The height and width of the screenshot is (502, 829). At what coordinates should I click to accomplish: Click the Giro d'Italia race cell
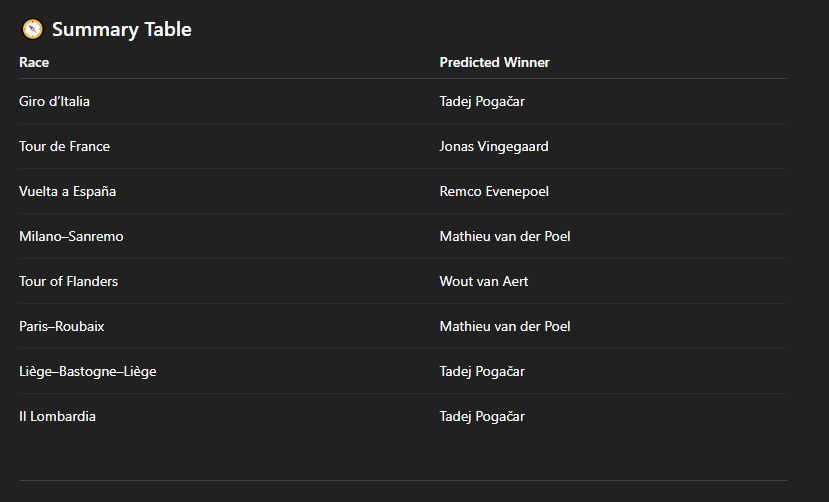click(54, 101)
